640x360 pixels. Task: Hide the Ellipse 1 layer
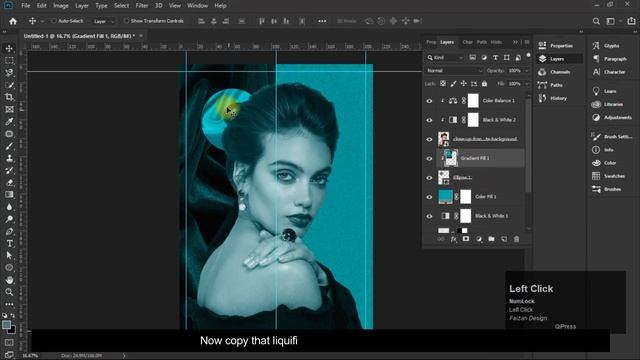point(429,178)
